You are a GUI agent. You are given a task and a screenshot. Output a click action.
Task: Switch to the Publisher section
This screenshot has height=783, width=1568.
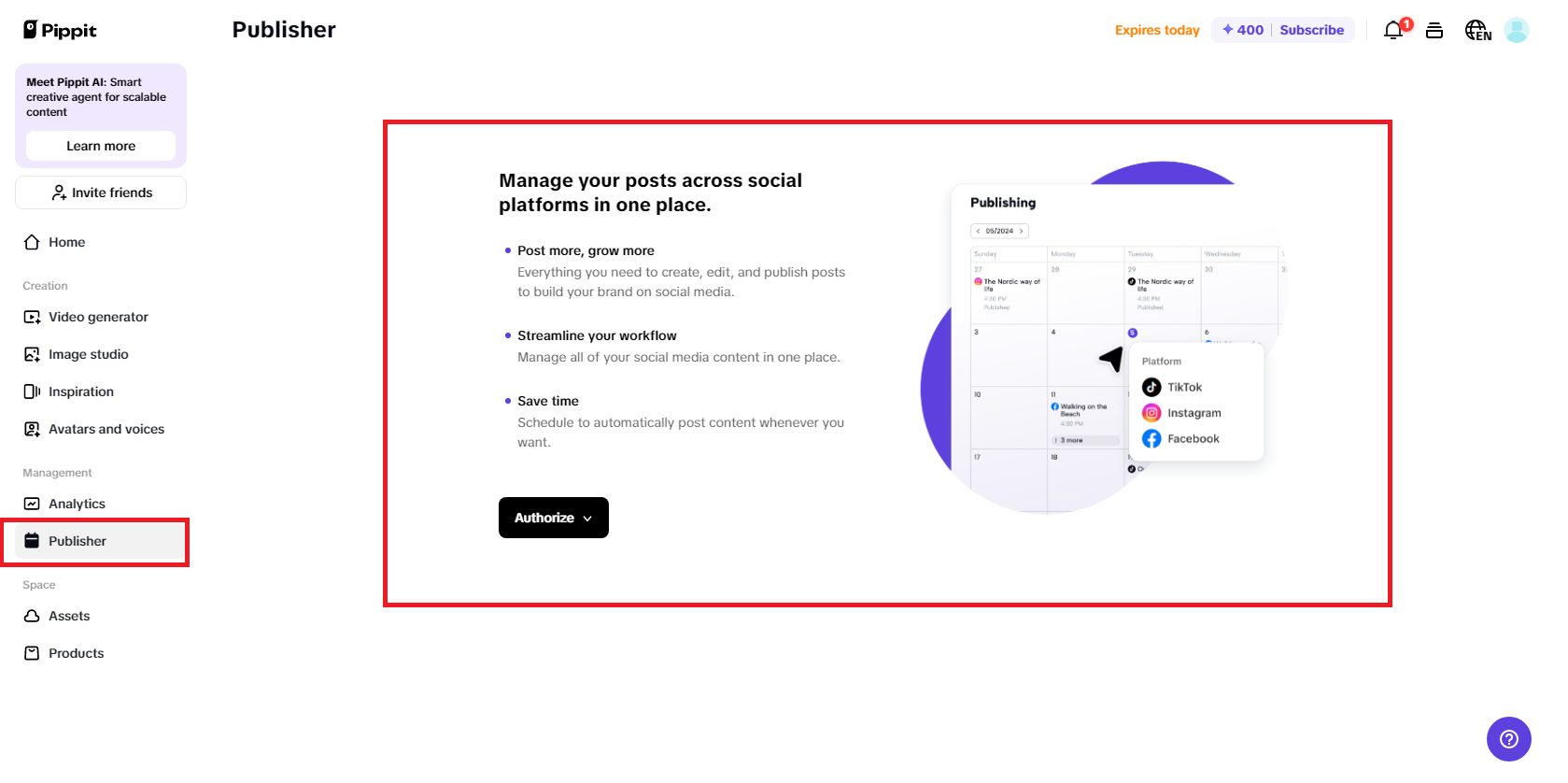pyautogui.click(x=78, y=541)
